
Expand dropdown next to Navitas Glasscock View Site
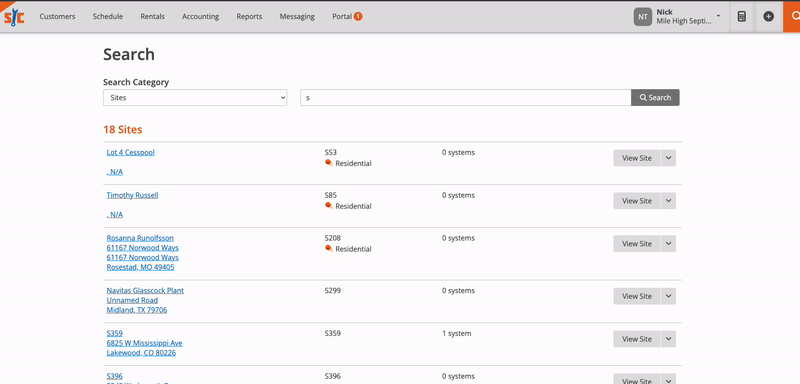[x=668, y=296]
